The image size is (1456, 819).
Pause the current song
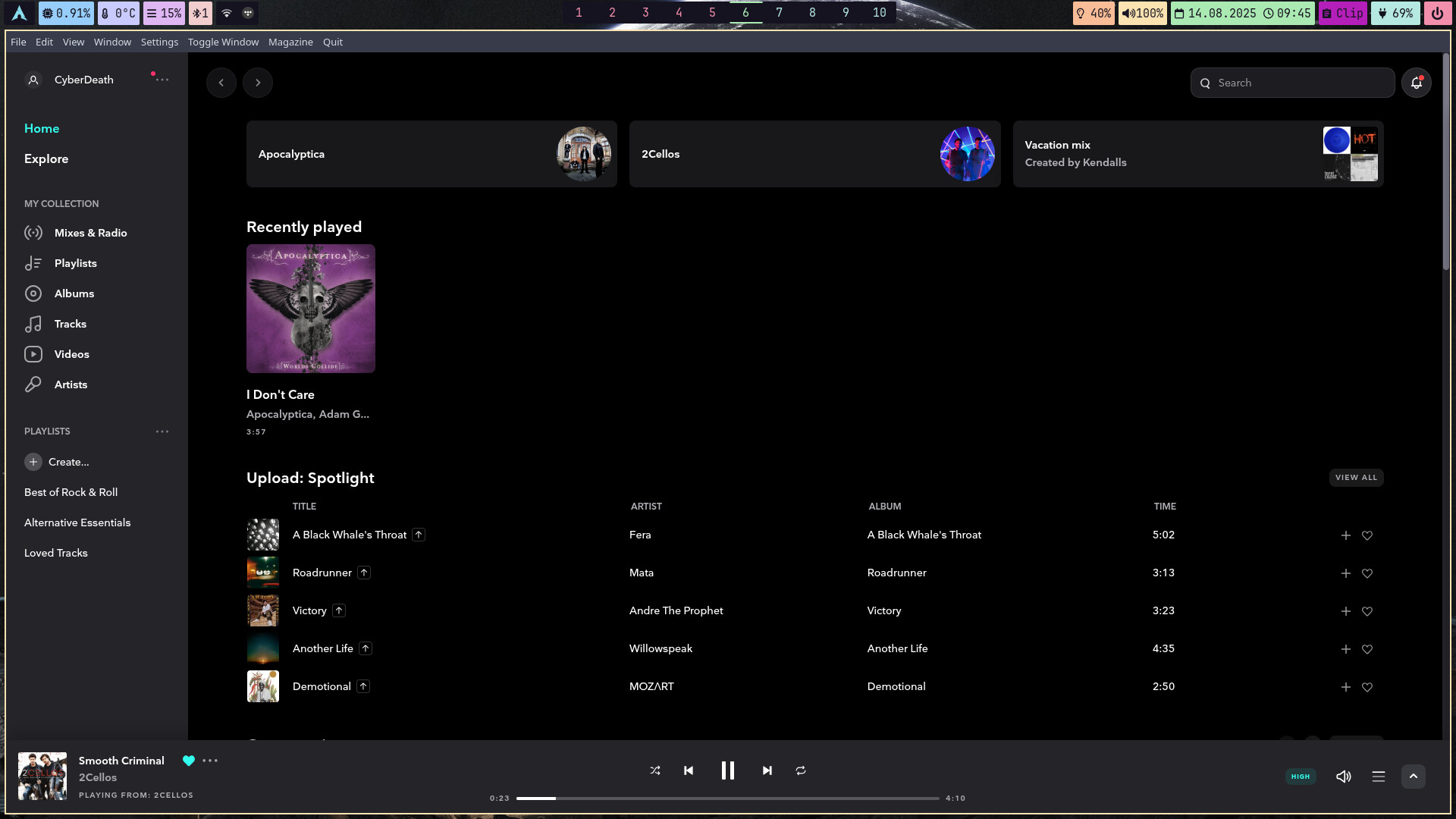727,770
